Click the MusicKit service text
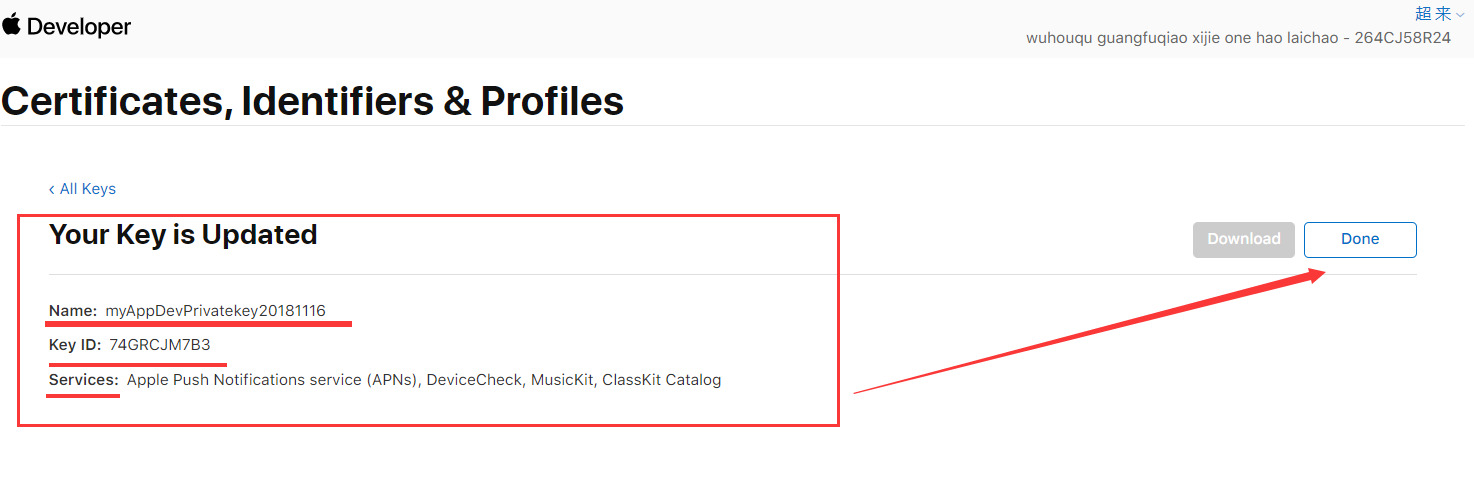 click(562, 380)
